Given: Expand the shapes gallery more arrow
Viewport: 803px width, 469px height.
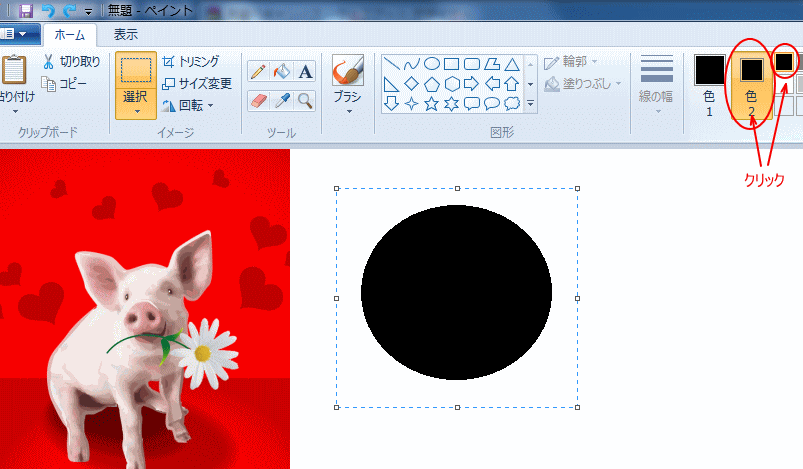Looking at the screenshot, I should (x=531, y=104).
